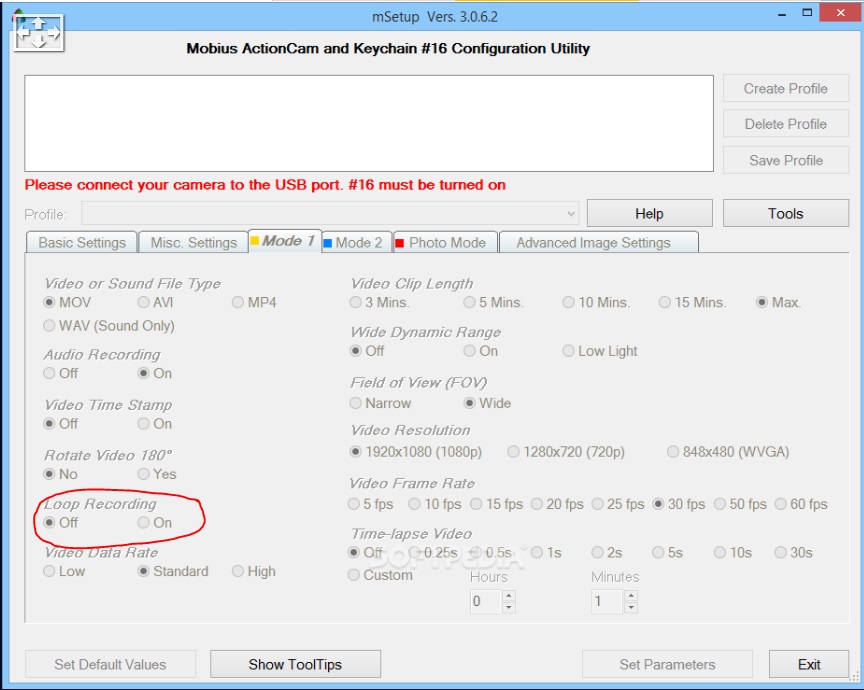Open the Profile dropdown list

[x=571, y=213]
